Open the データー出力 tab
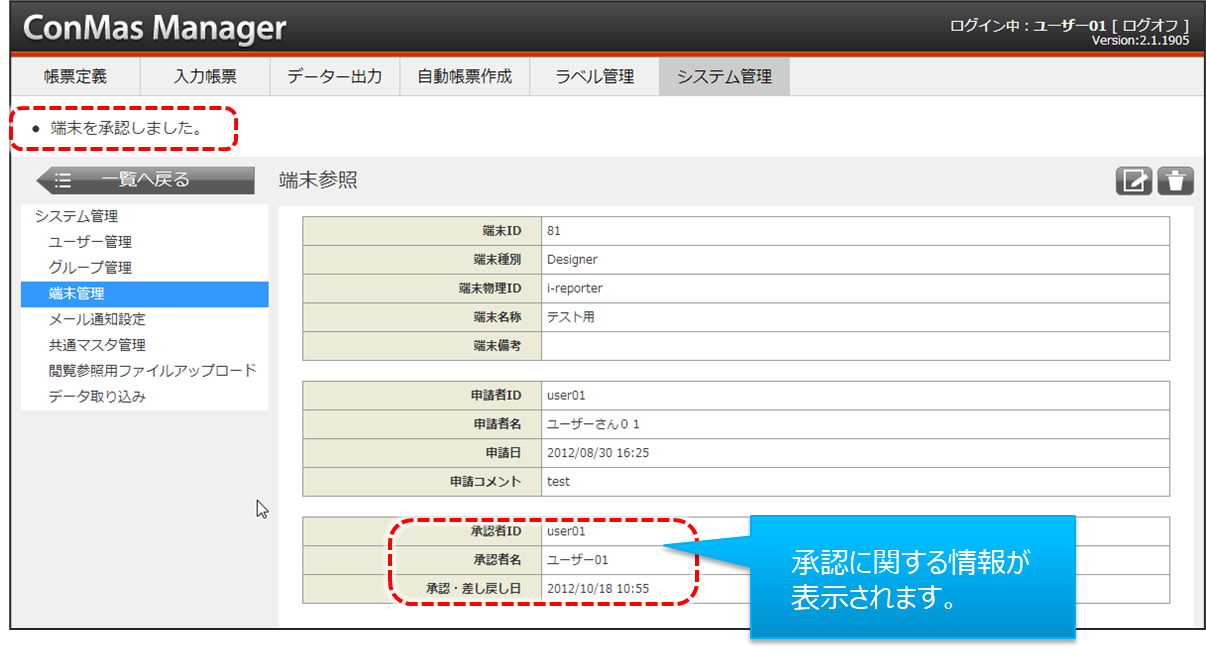The height and width of the screenshot is (650, 1206). click(334, 77)
